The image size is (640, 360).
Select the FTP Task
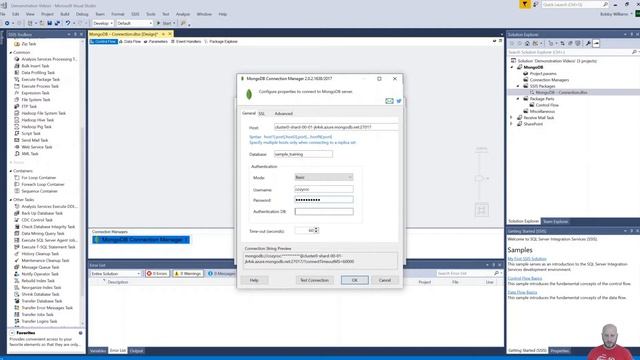[29, 107]
